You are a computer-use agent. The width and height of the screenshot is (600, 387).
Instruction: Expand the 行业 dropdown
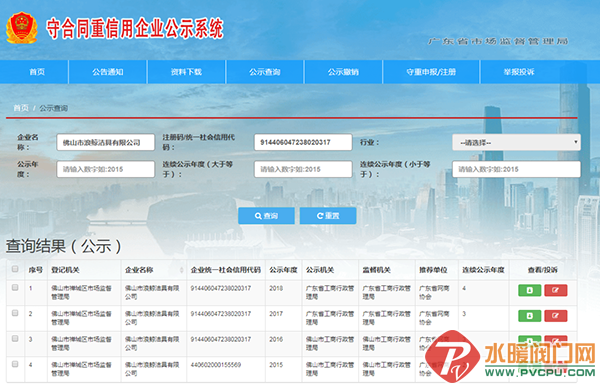[516, 142]
